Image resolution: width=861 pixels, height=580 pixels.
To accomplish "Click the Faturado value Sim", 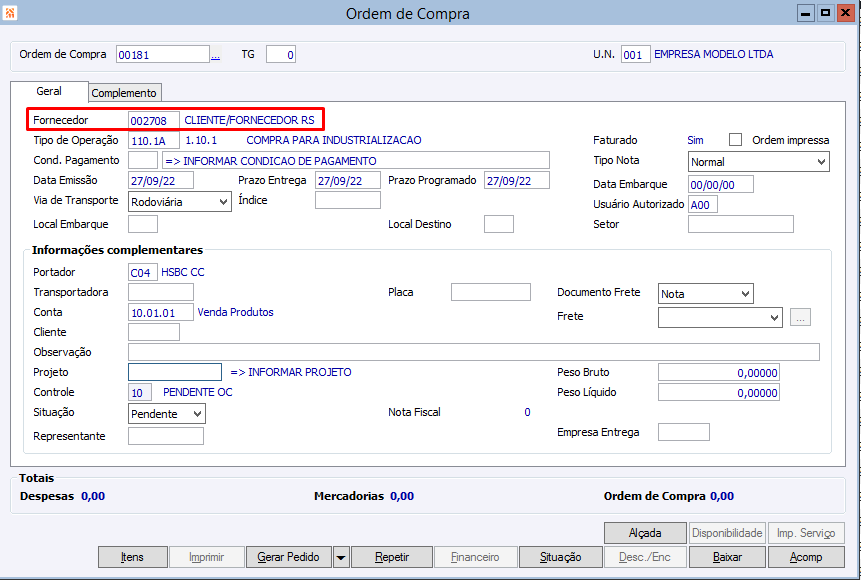I will 695,140.
